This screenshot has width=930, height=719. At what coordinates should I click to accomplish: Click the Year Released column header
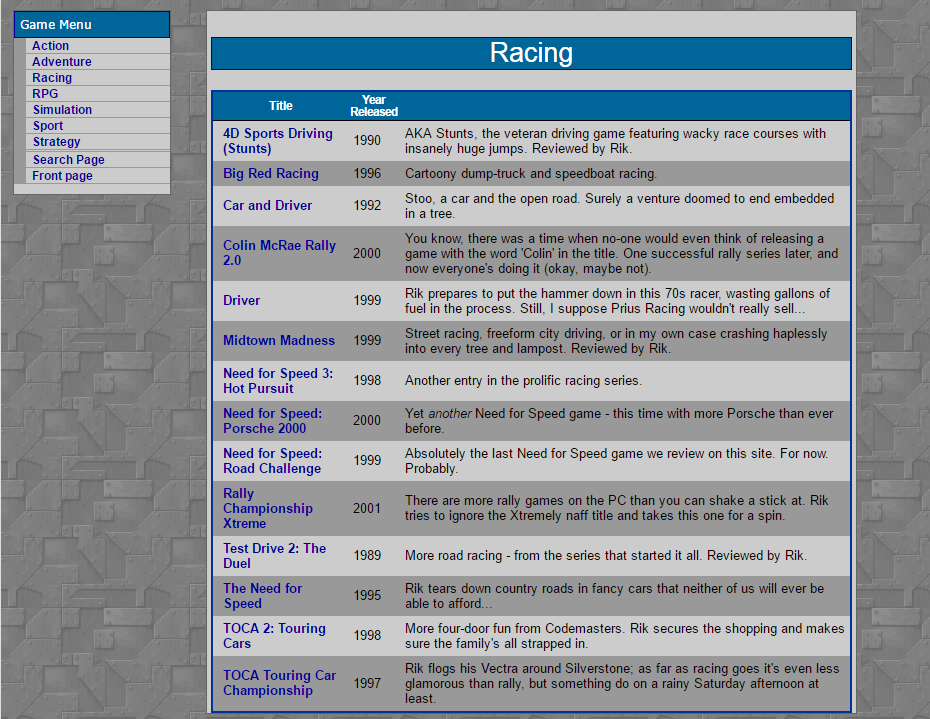[x=374, y=106]
